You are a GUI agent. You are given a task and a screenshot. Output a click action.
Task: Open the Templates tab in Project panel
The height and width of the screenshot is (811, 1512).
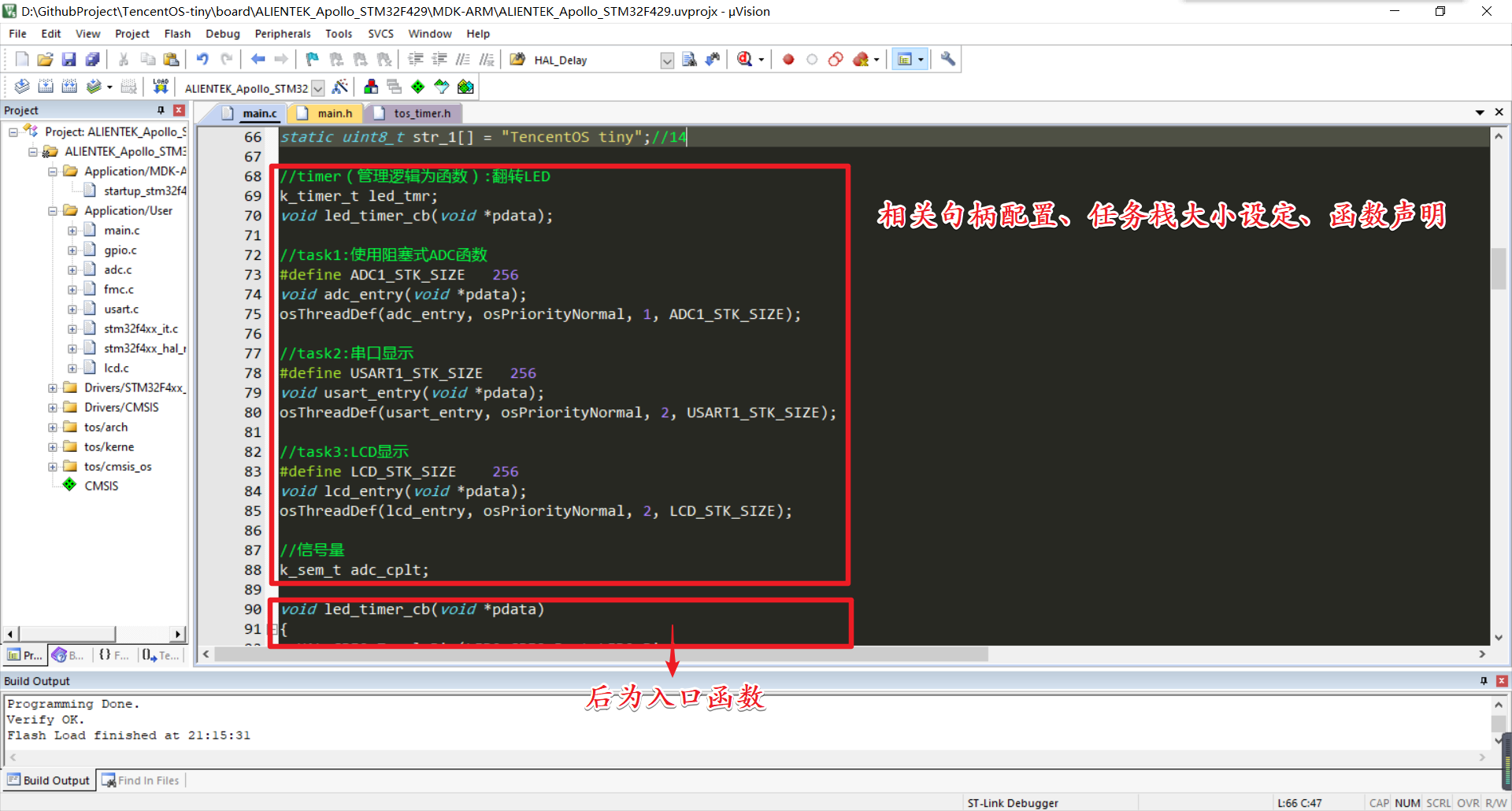pos(161,655)
